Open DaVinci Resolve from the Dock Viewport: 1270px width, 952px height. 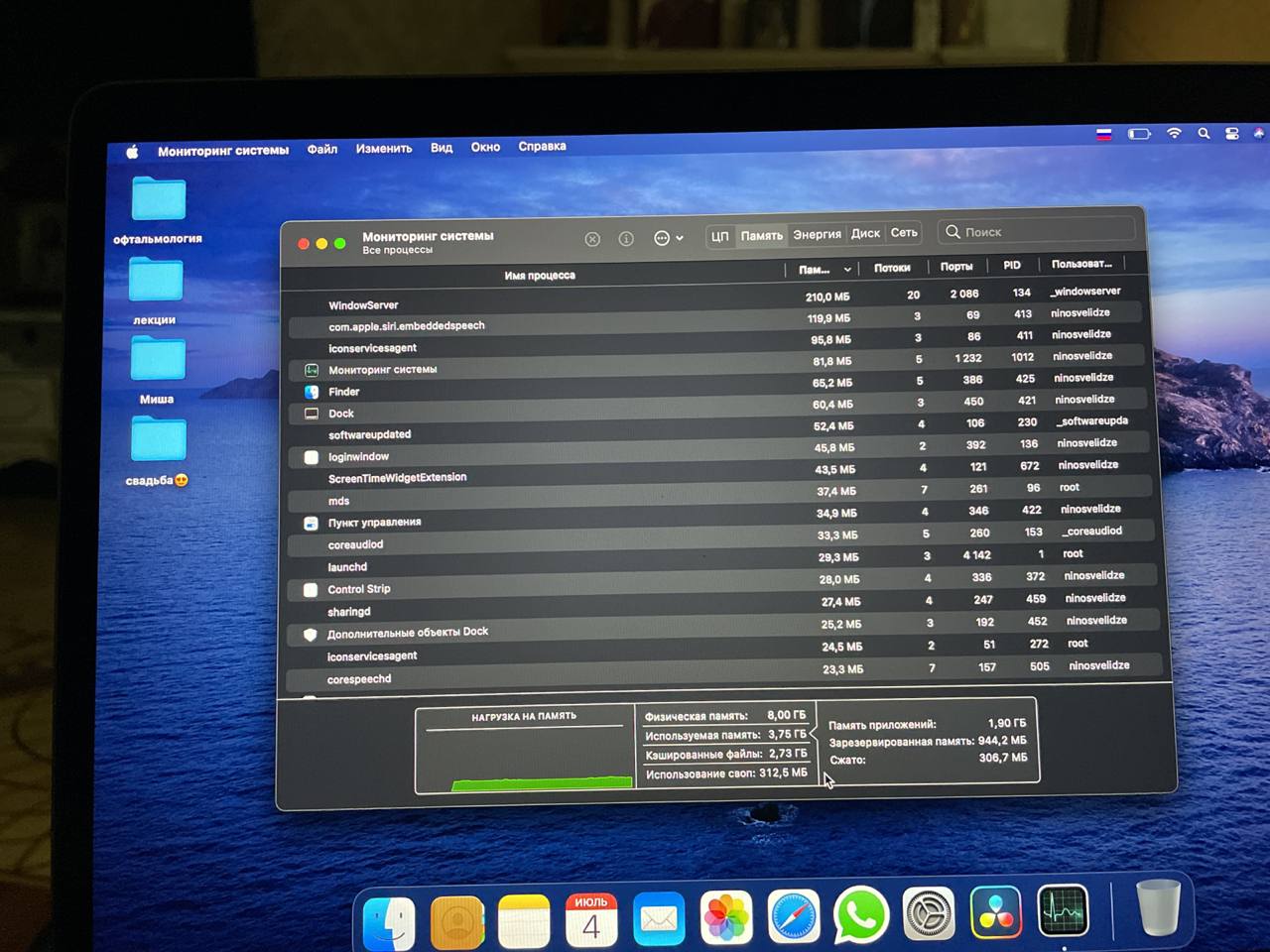995,911
